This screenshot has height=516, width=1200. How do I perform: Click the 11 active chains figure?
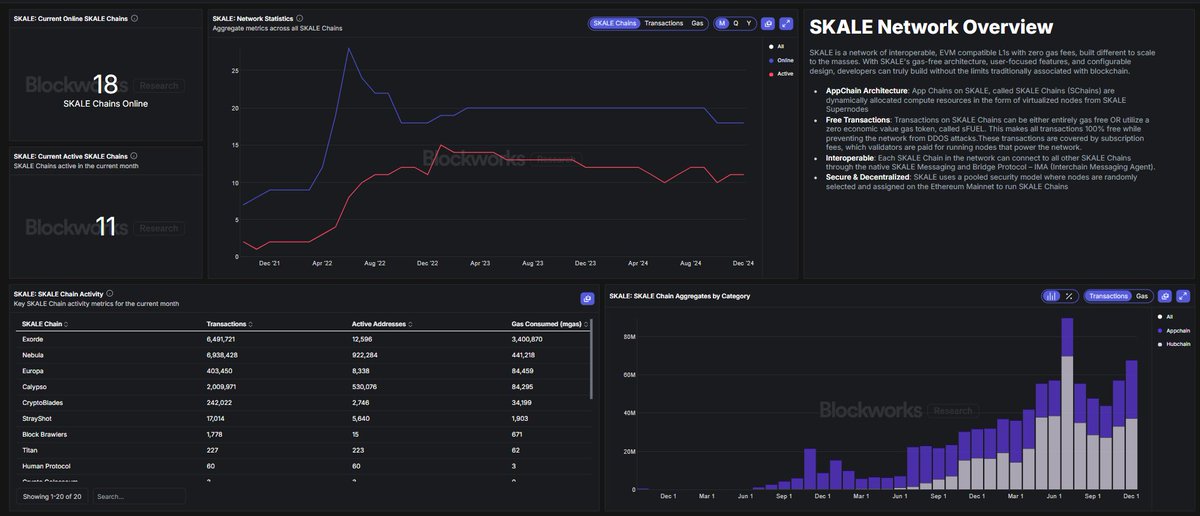tap(106, 227)
